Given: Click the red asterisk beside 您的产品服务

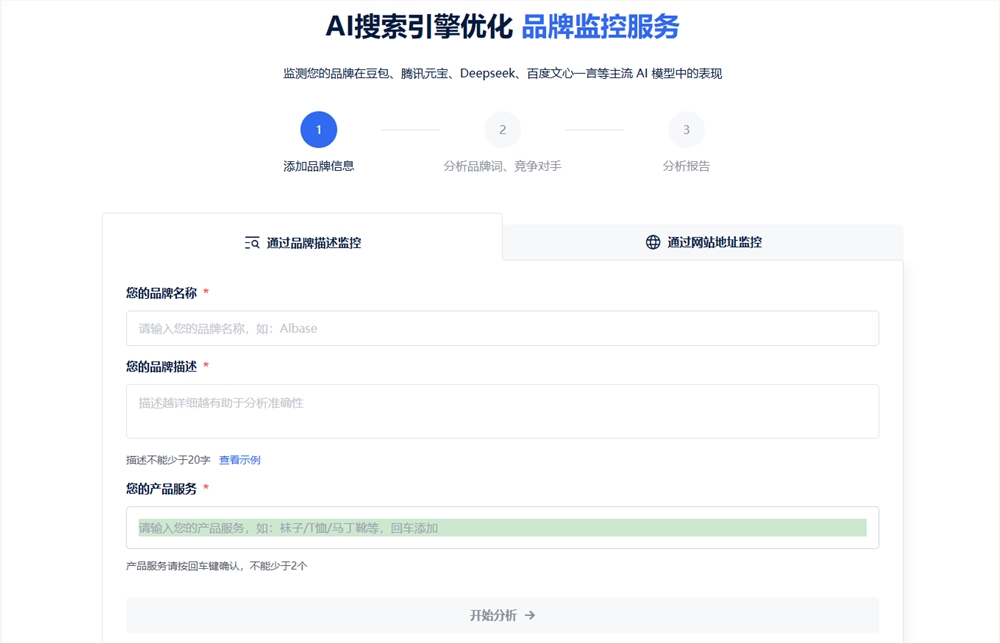Looking at the screenshot, I should click(x=205, y=488).
